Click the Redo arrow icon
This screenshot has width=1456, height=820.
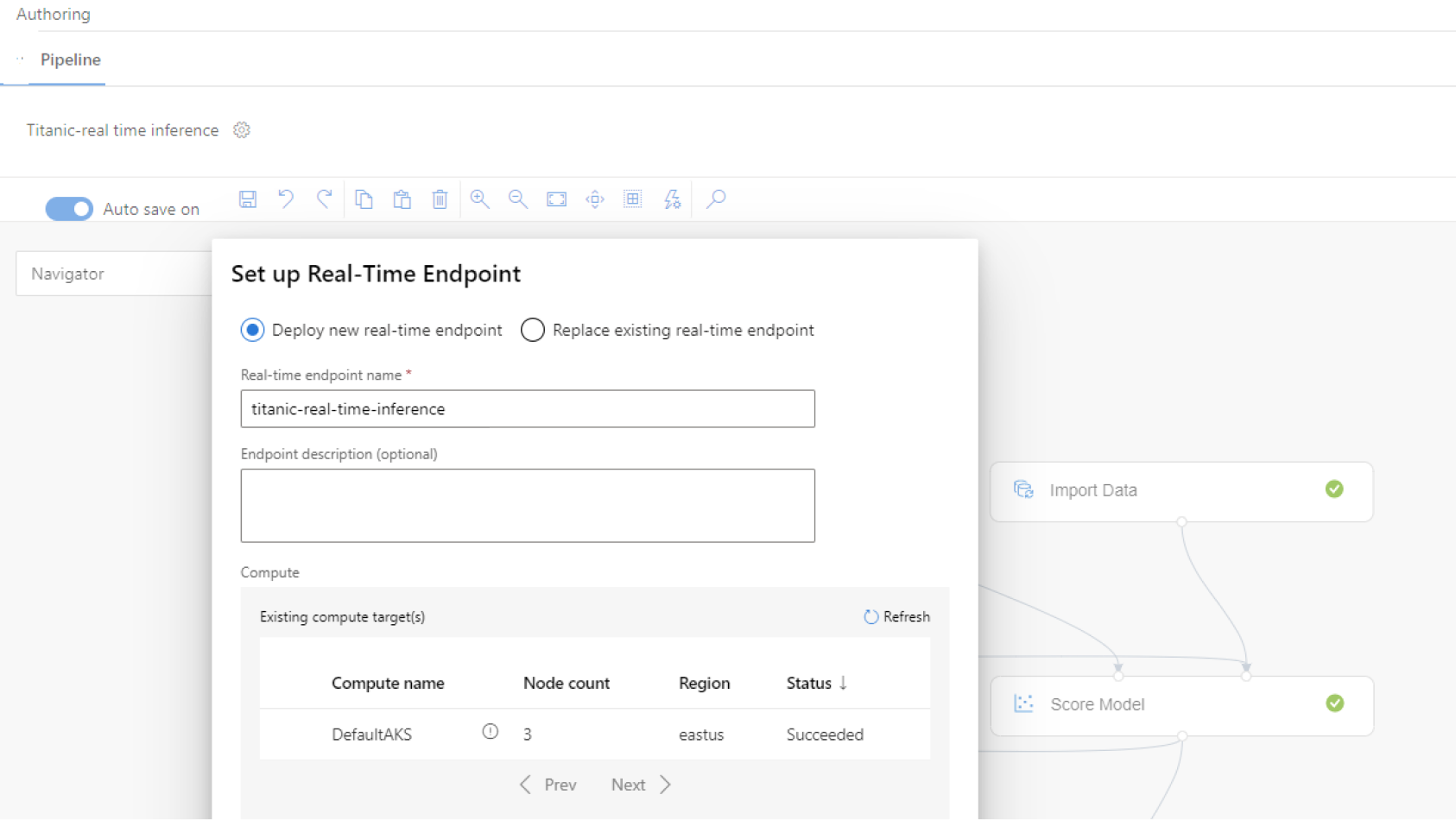[324, 199]
